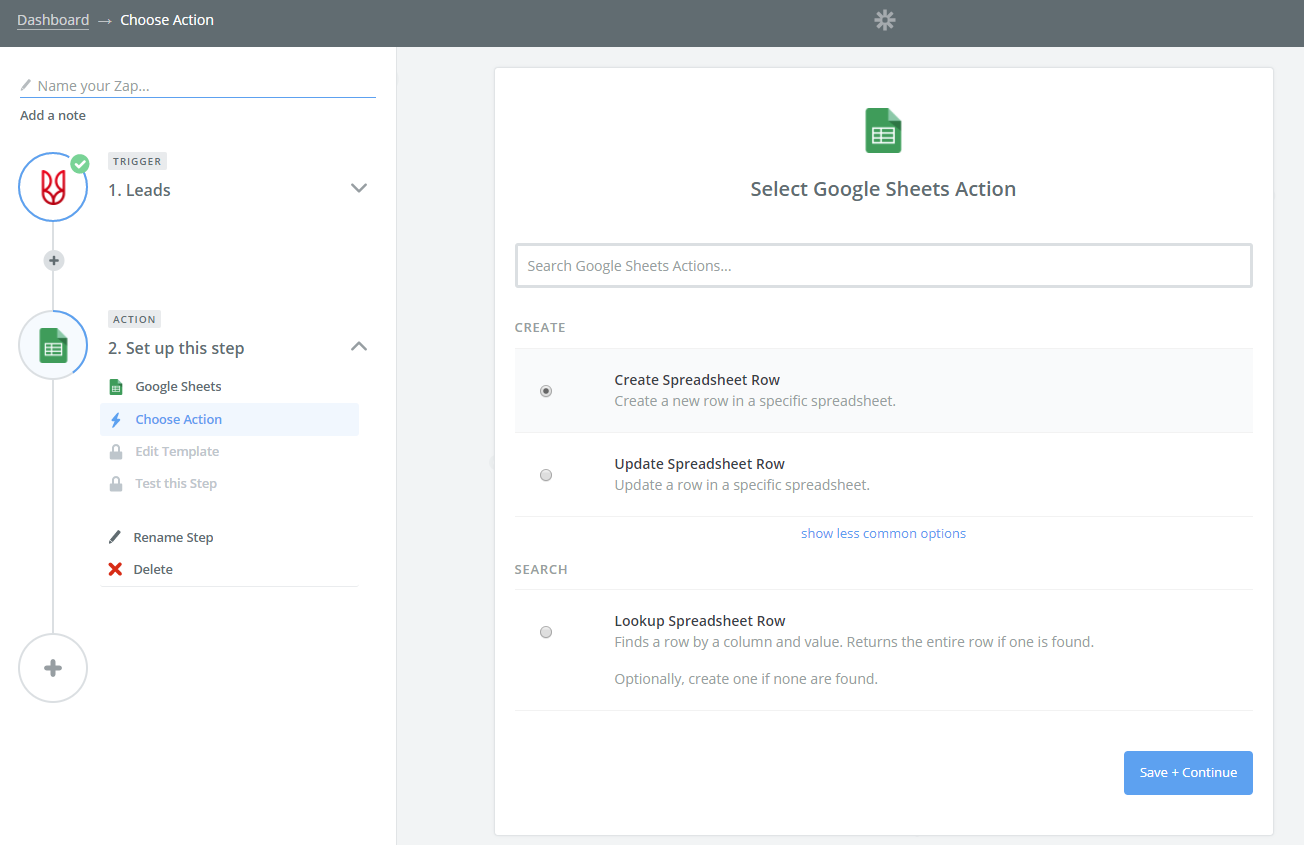Click the red X delete icon
This screenshot has height=845, width=1304.
pos(115,569)
